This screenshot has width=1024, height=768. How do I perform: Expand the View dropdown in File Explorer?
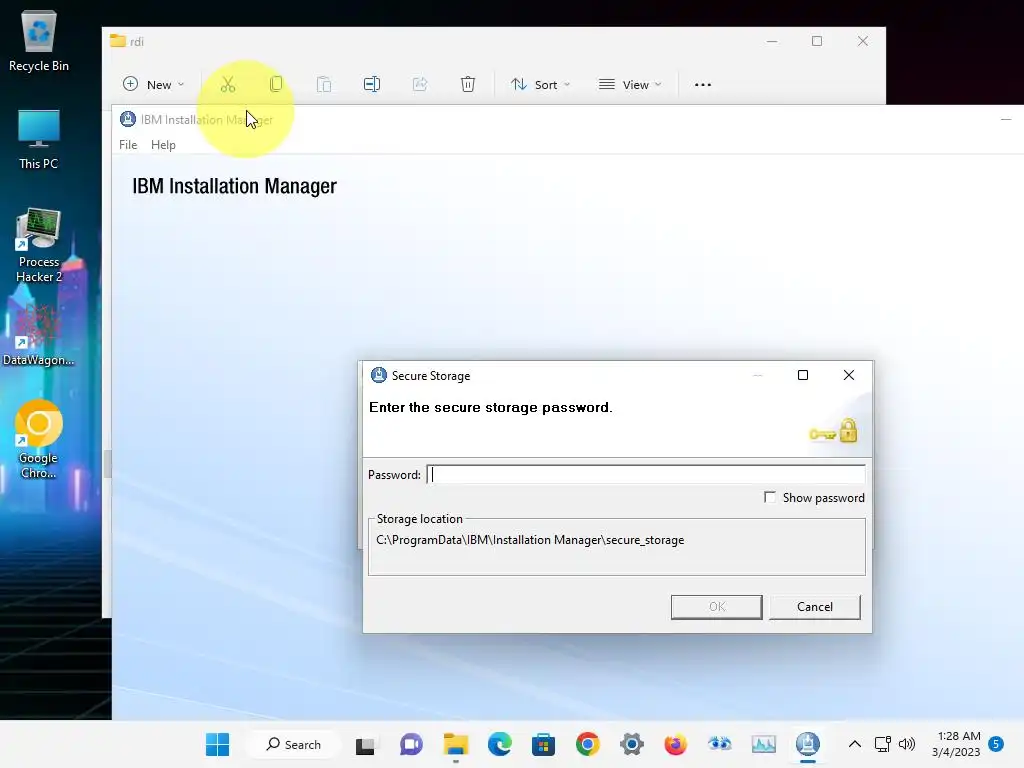coord(630,84)
